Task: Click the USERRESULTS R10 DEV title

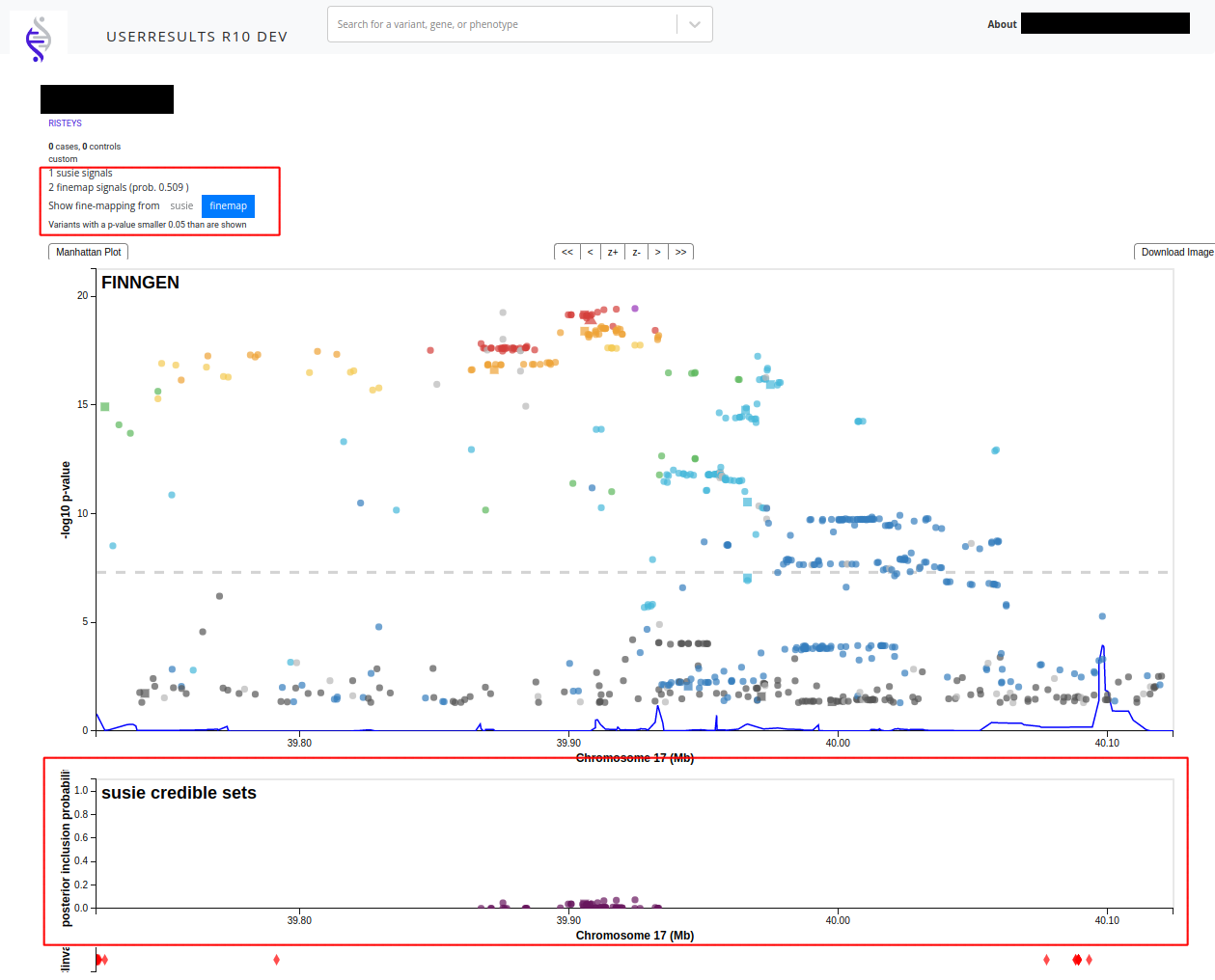Action: pyautogui.click(x=197, y=37)
